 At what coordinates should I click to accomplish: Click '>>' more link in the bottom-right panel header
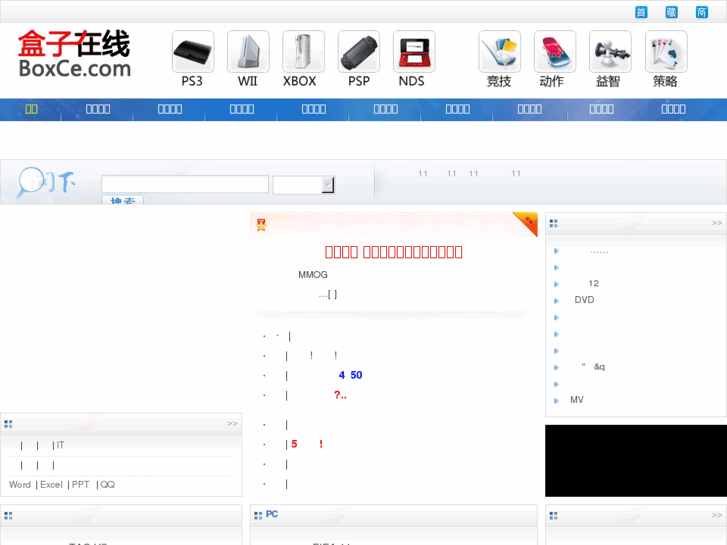[x=717, y=515]
